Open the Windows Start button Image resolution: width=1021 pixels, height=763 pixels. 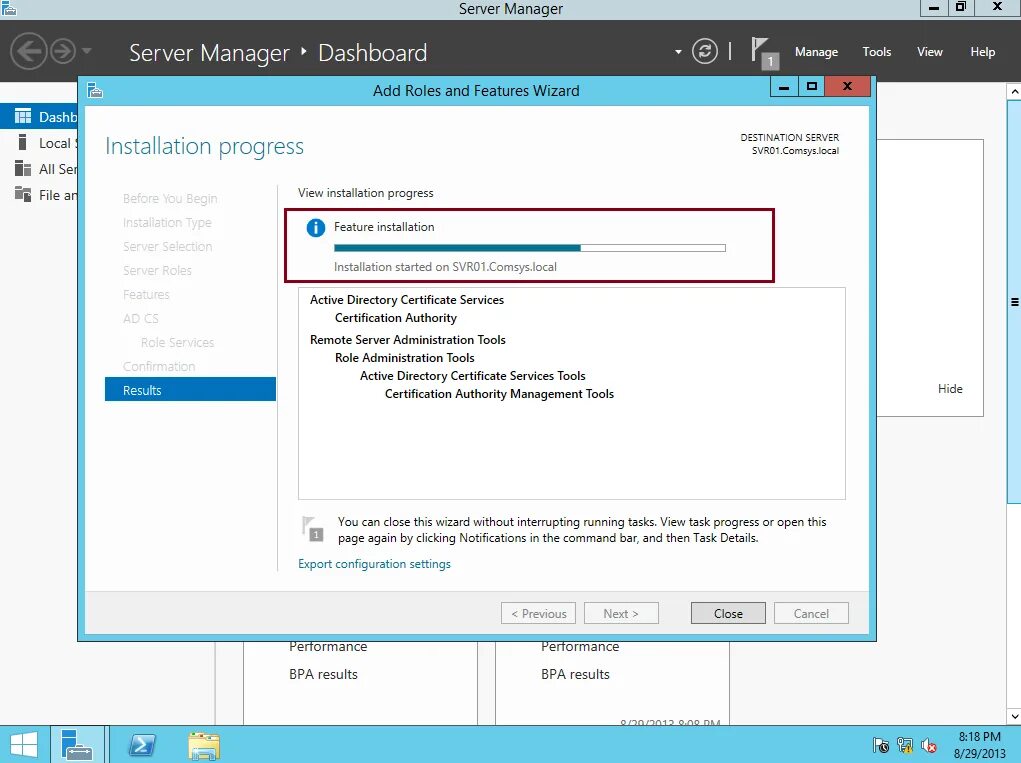23,745
